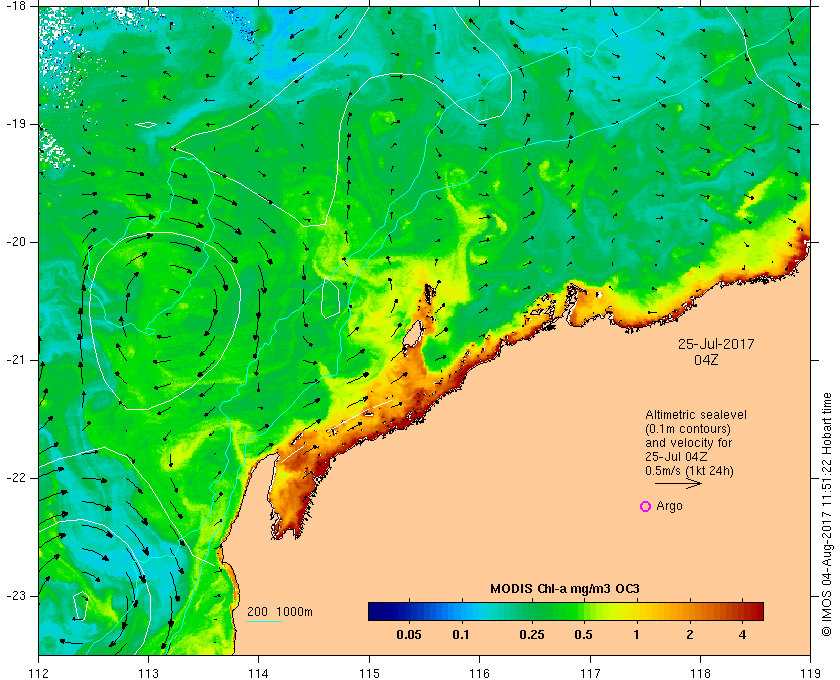Click the dark blue end of colorbar
Viewport: 840px width, 680px height.
point(377,611)
